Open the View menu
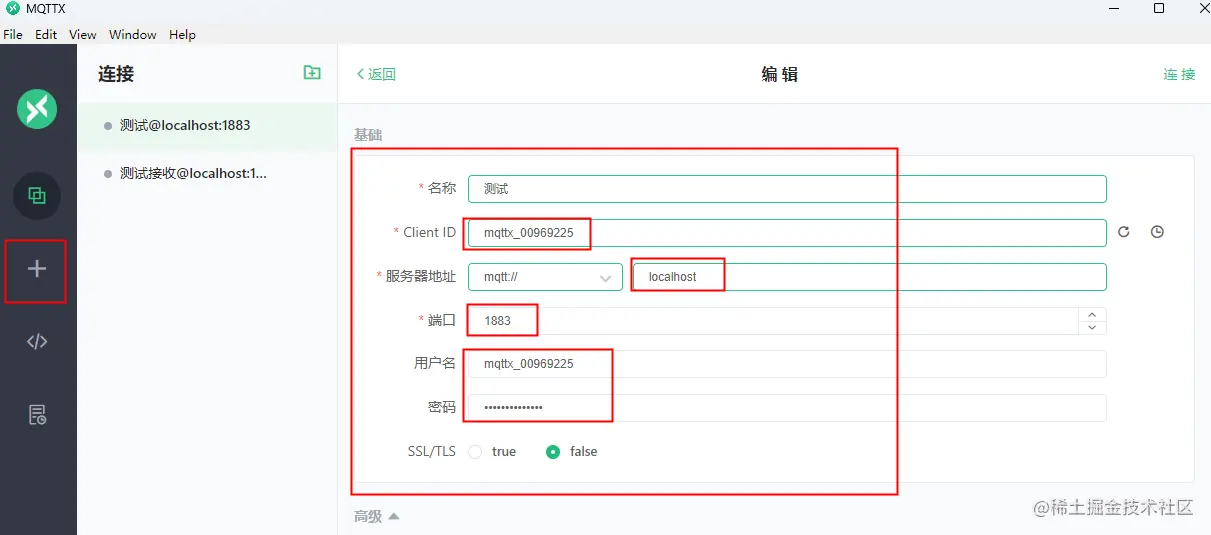The width and height of the screenshot is (1211, 535). coord(83,34)
